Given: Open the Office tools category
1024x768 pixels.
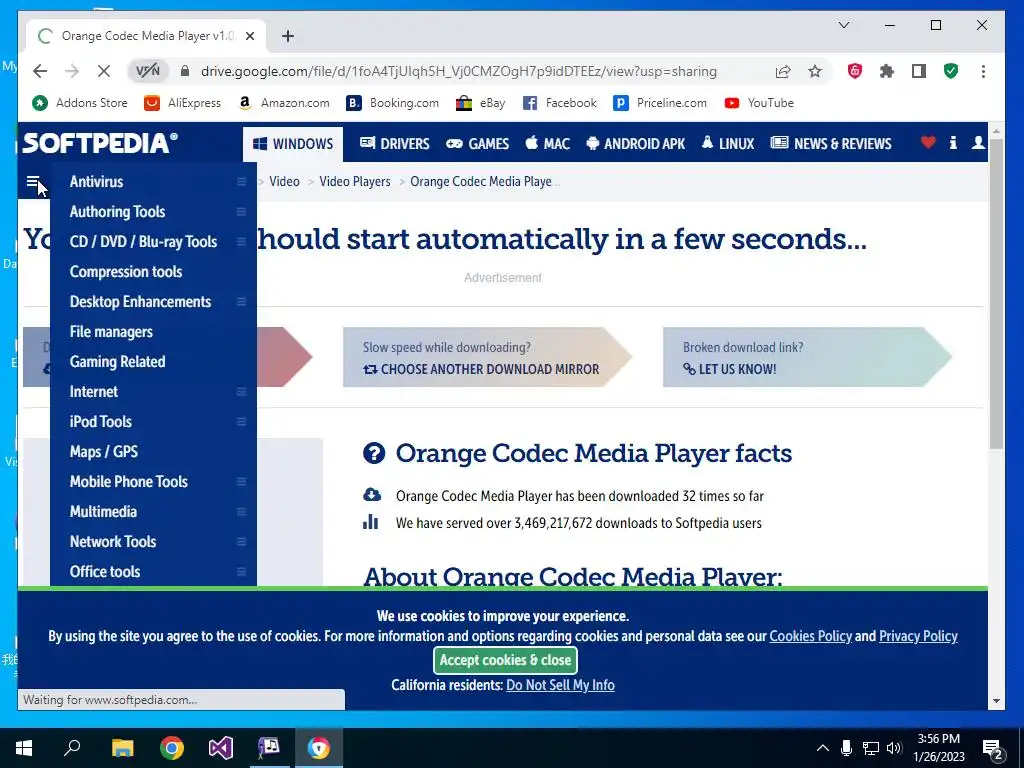Looking at the screenshot, I should 105,571.
